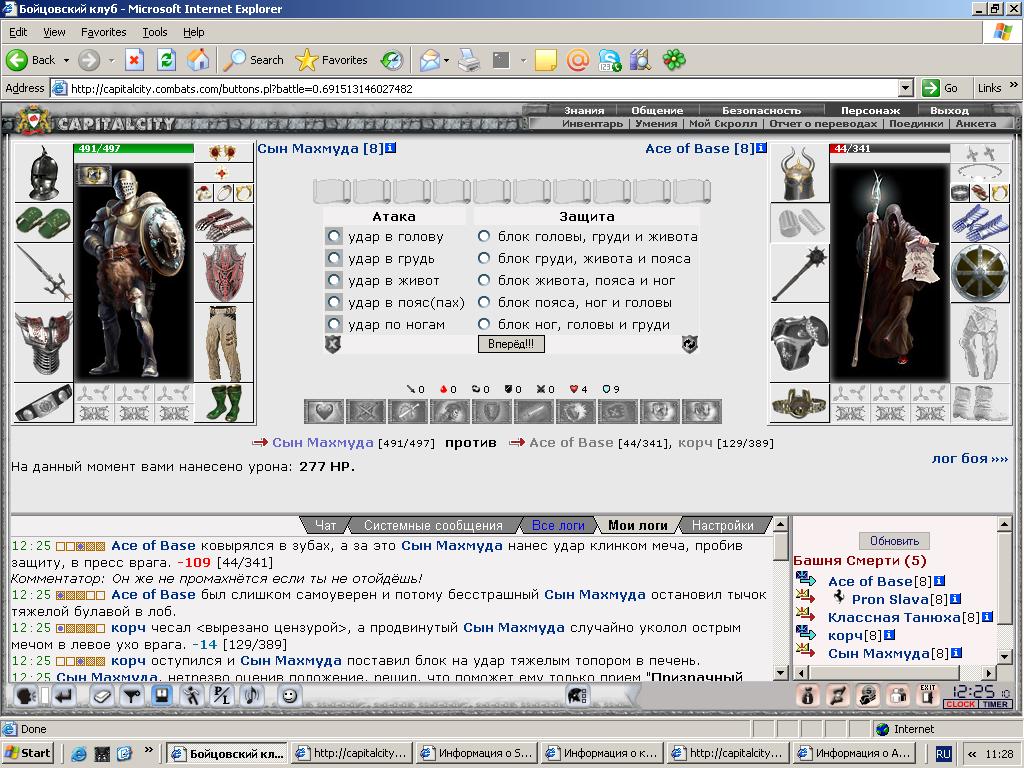
Task: Open info icon next to Сын Махмуда [8] header
Action: coord(391,148)
